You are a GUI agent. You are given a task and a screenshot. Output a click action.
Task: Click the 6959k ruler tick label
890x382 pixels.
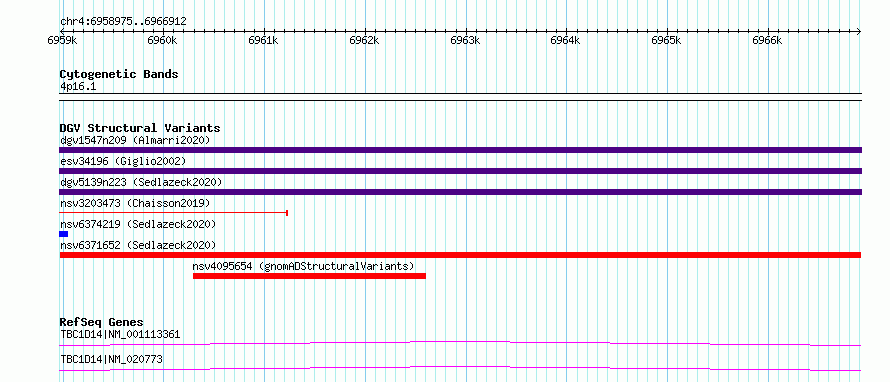pos(62,40)
